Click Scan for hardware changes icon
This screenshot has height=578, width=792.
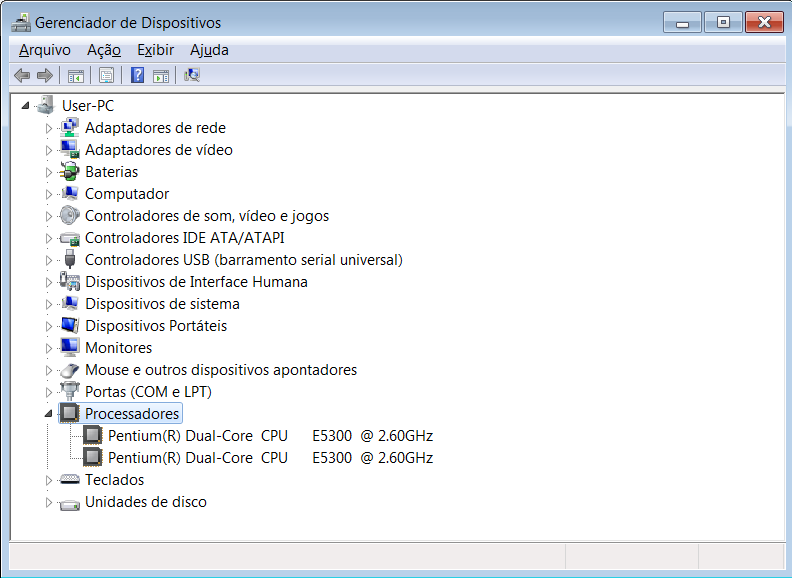[x=192, y=76]
